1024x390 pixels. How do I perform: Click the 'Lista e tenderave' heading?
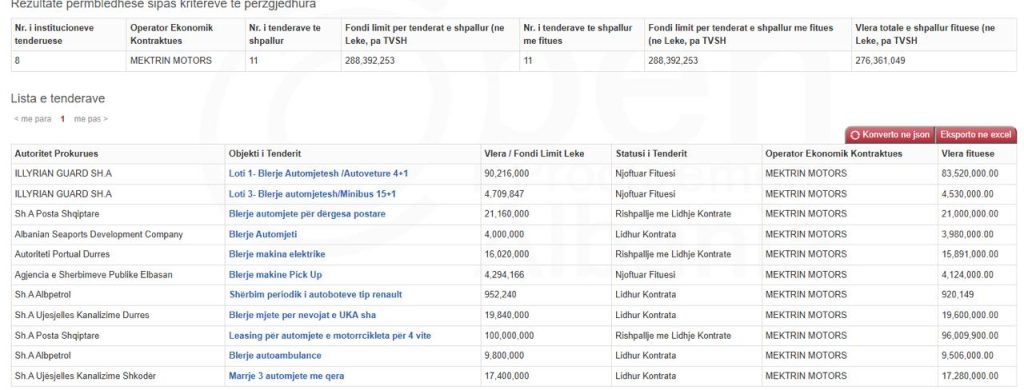tap(57, 99)
